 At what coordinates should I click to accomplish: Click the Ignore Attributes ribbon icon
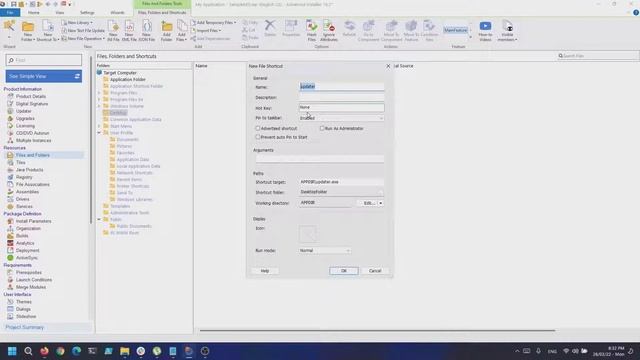pos(329,31)
